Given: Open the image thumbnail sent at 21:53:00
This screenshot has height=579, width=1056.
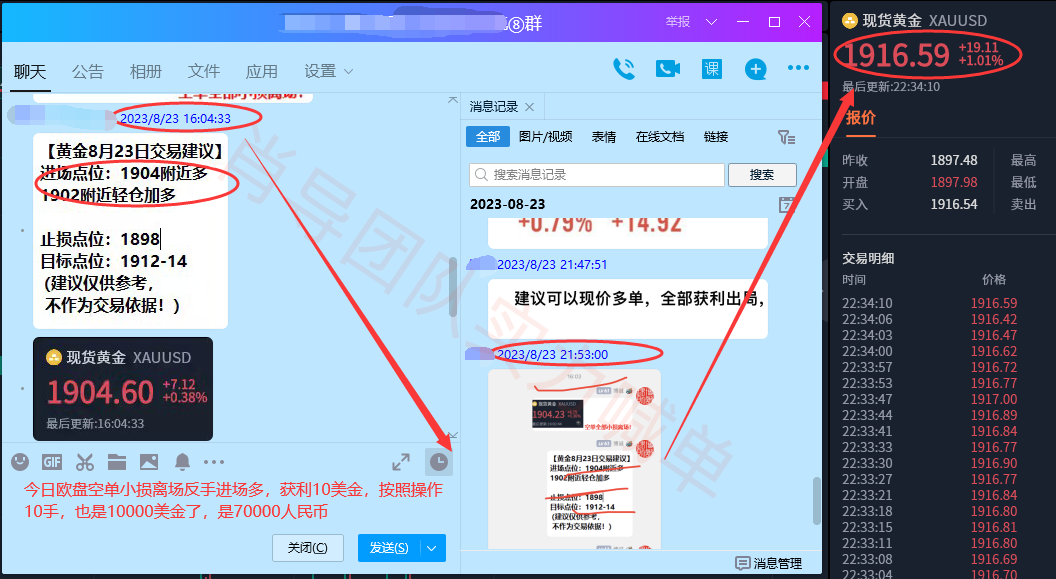Looking at the screenshot, I should click(x=574, y=458).
